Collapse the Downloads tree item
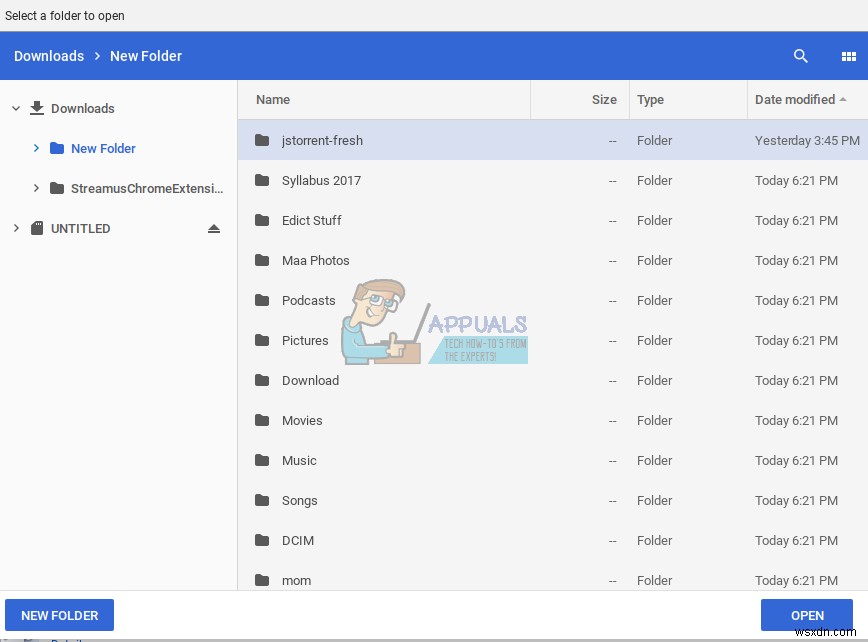This screenshot has height=642, width=868. pos(15,108)
